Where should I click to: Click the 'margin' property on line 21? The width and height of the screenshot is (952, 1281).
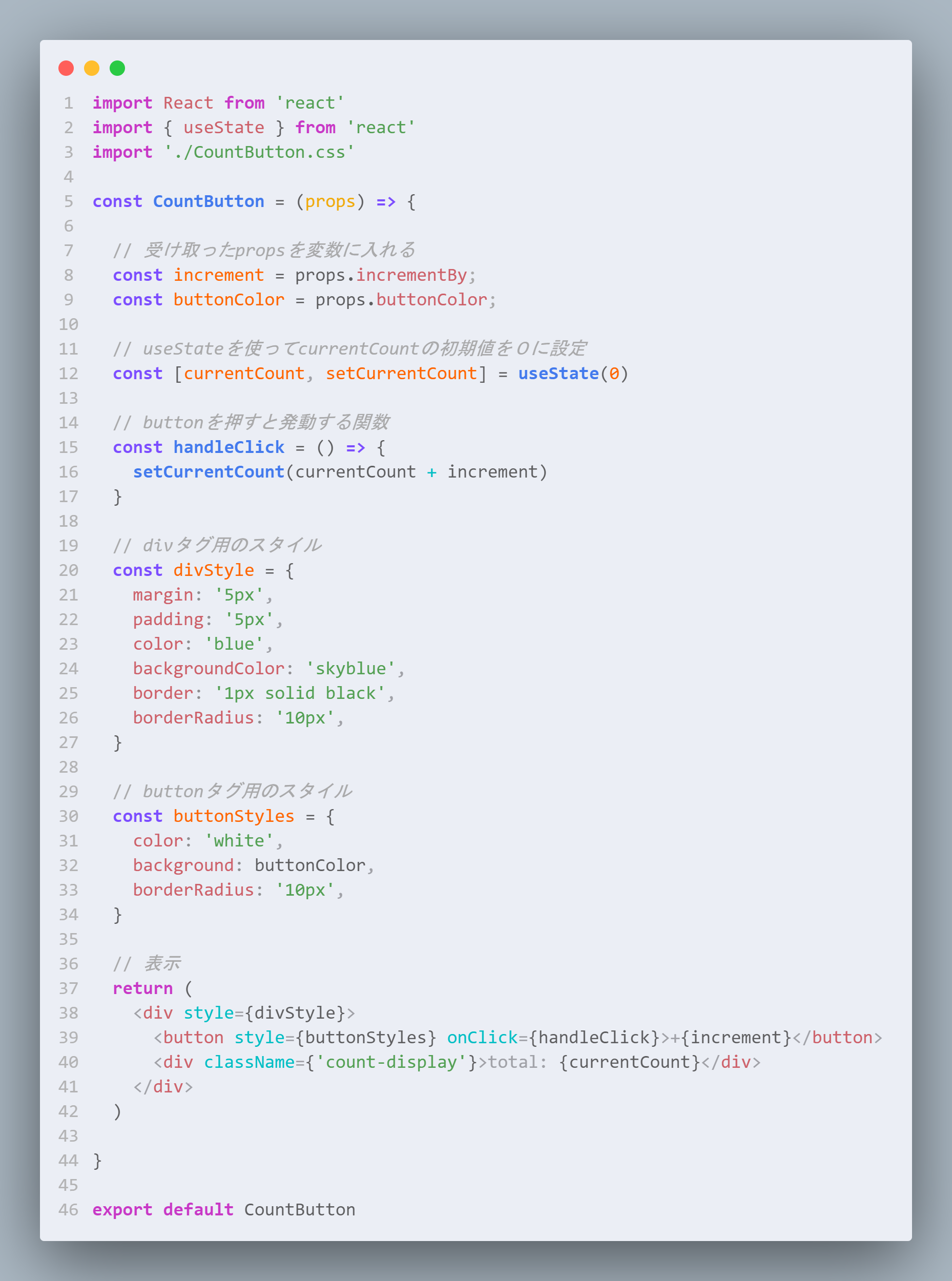pos(163,595)
